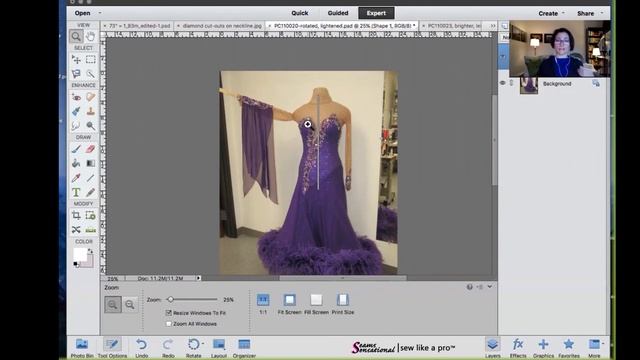Launch the Organizer
This screenshot has width=640, height=360.
tap(244, 348)
